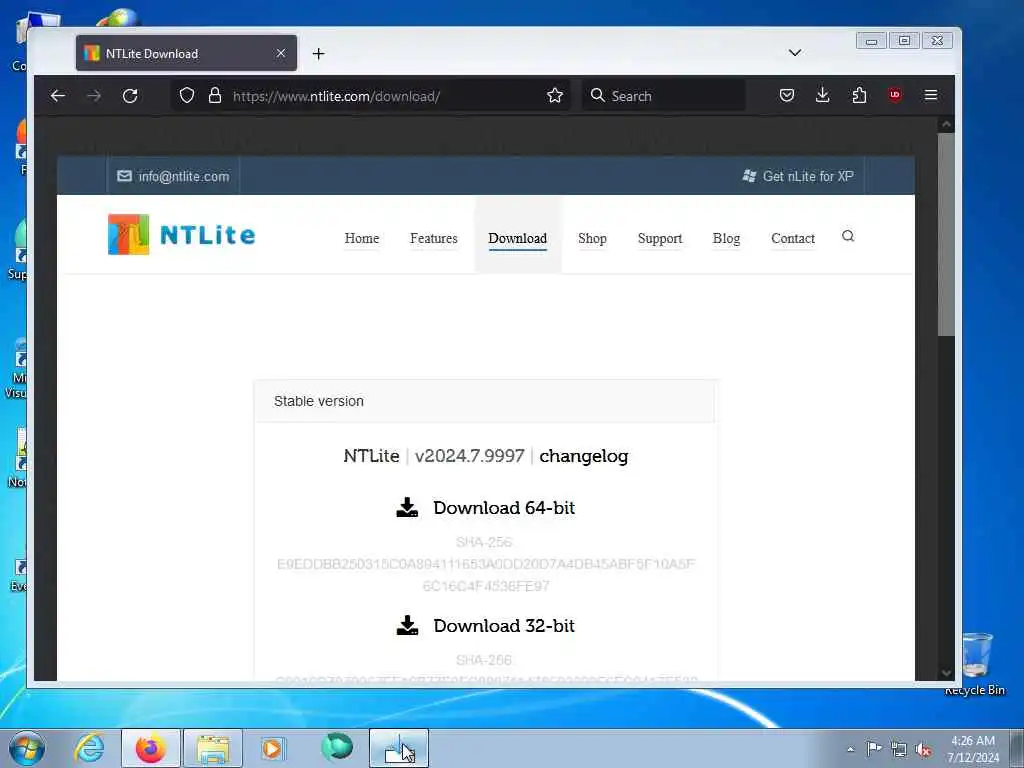This screenshot has width=1024, height=768.
Task: Show hidden system tray icons arrow
Action: coord(850,749)
